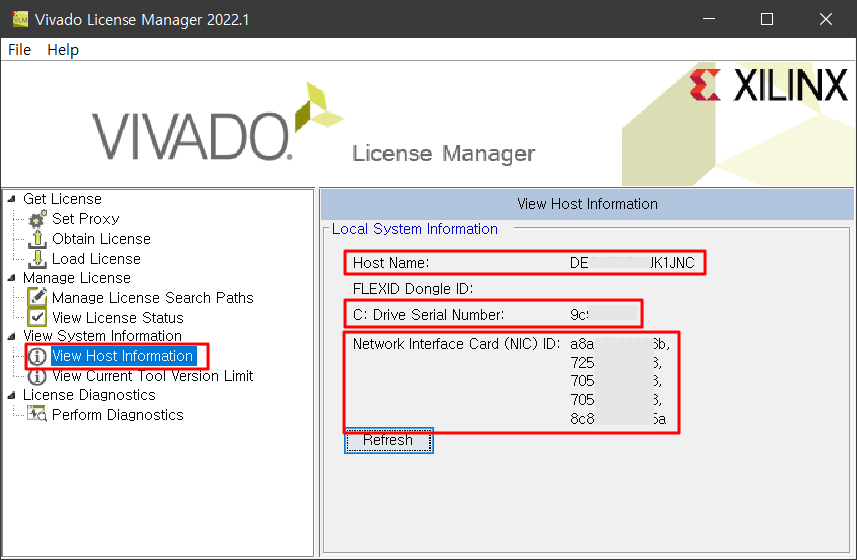Click the Load License download icon
857x560 pixels.
coord(37,258)
